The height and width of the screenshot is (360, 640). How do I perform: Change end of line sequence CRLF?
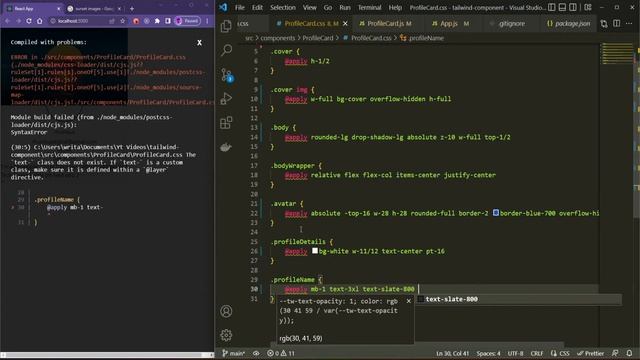click(x=537, y=353)
